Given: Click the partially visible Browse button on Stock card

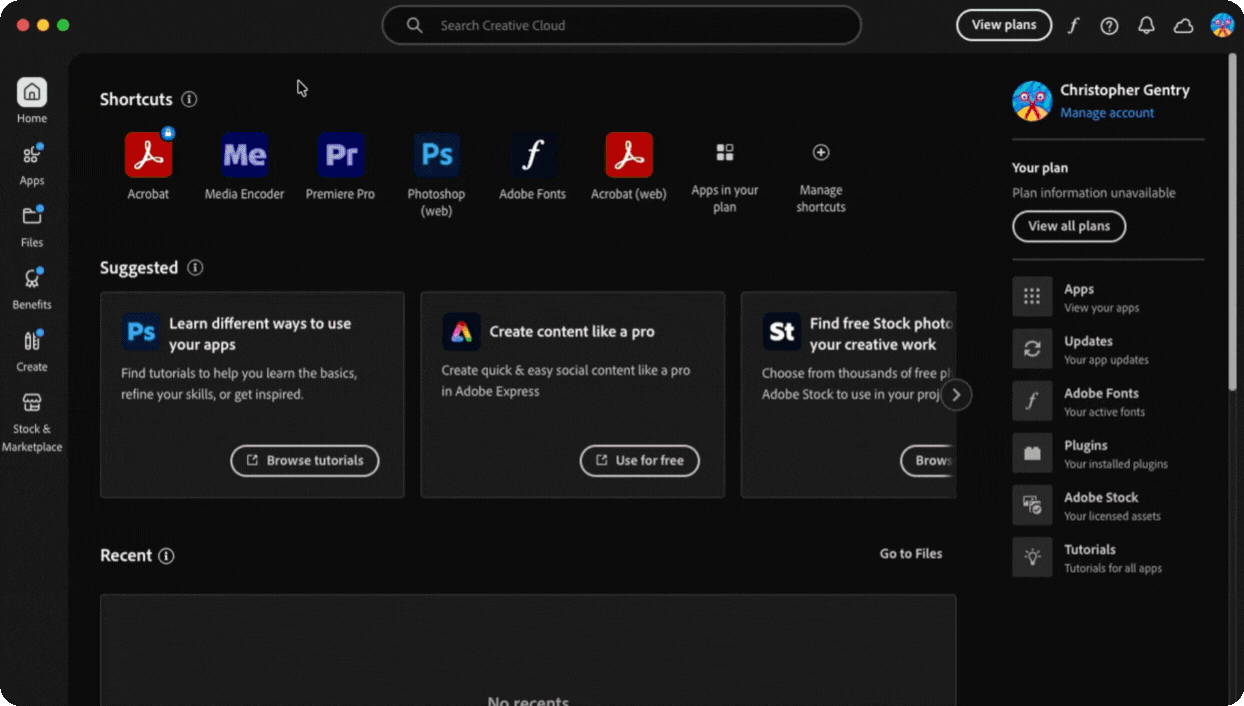Looking at the screenshot, I should coord(928,461).
